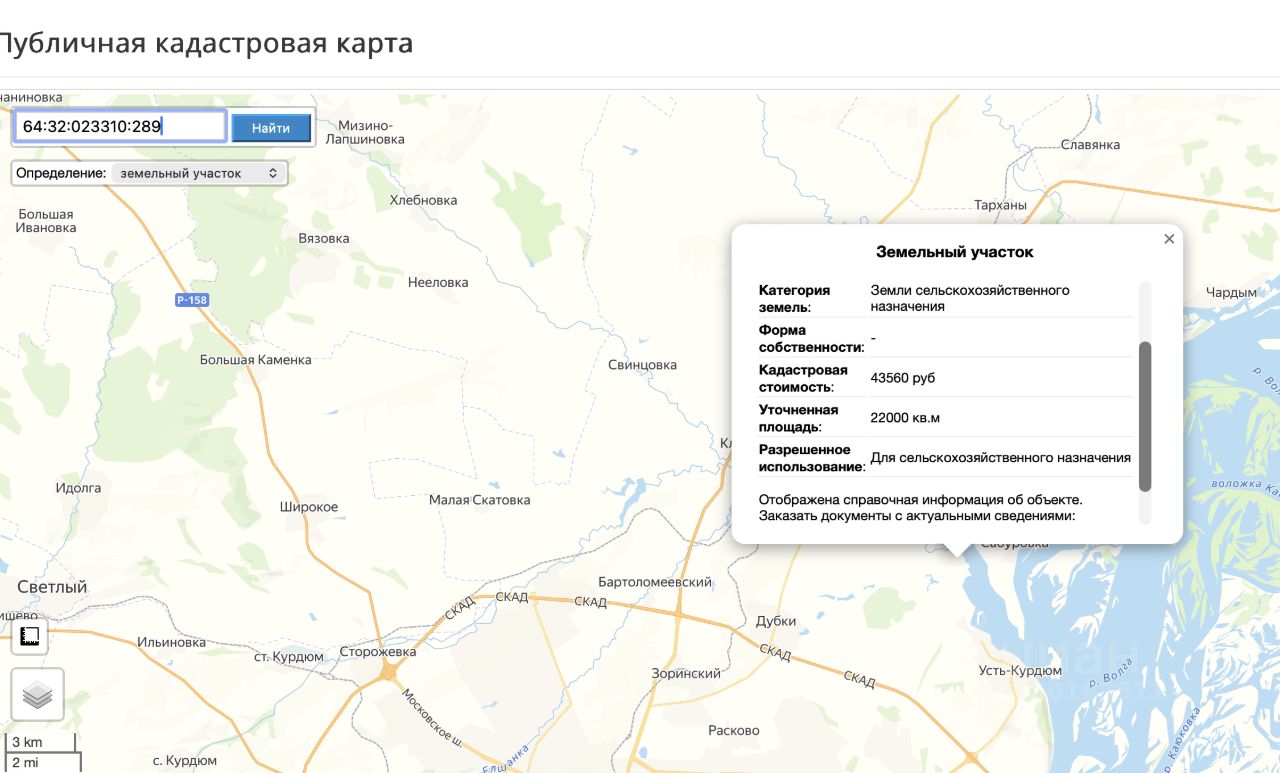Click the Светлый town label on the map
This screenshot has height=773, width=1280.
pos(52,587)
